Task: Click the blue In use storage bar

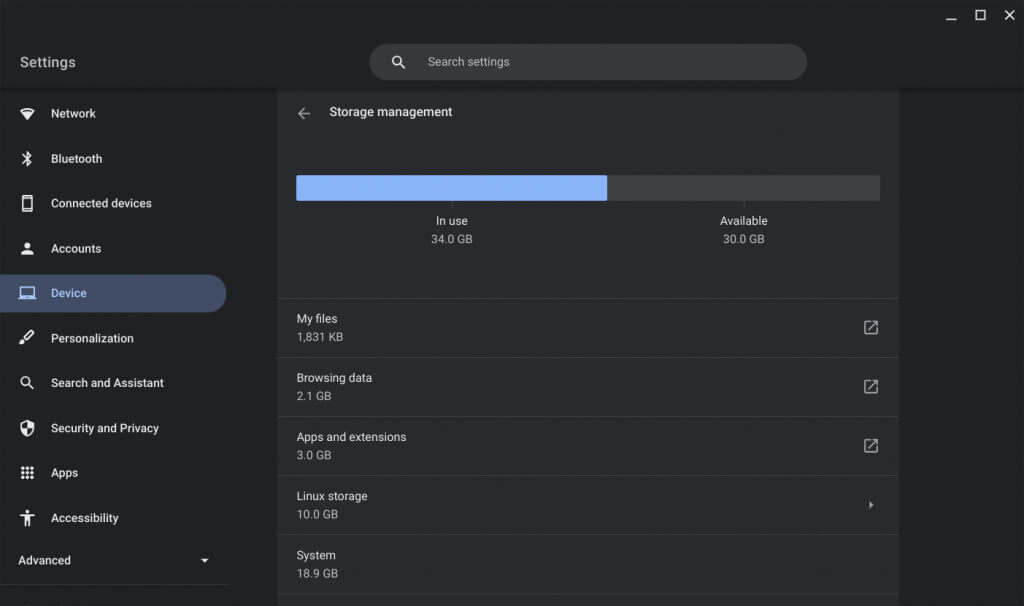Action: [451, 188]
